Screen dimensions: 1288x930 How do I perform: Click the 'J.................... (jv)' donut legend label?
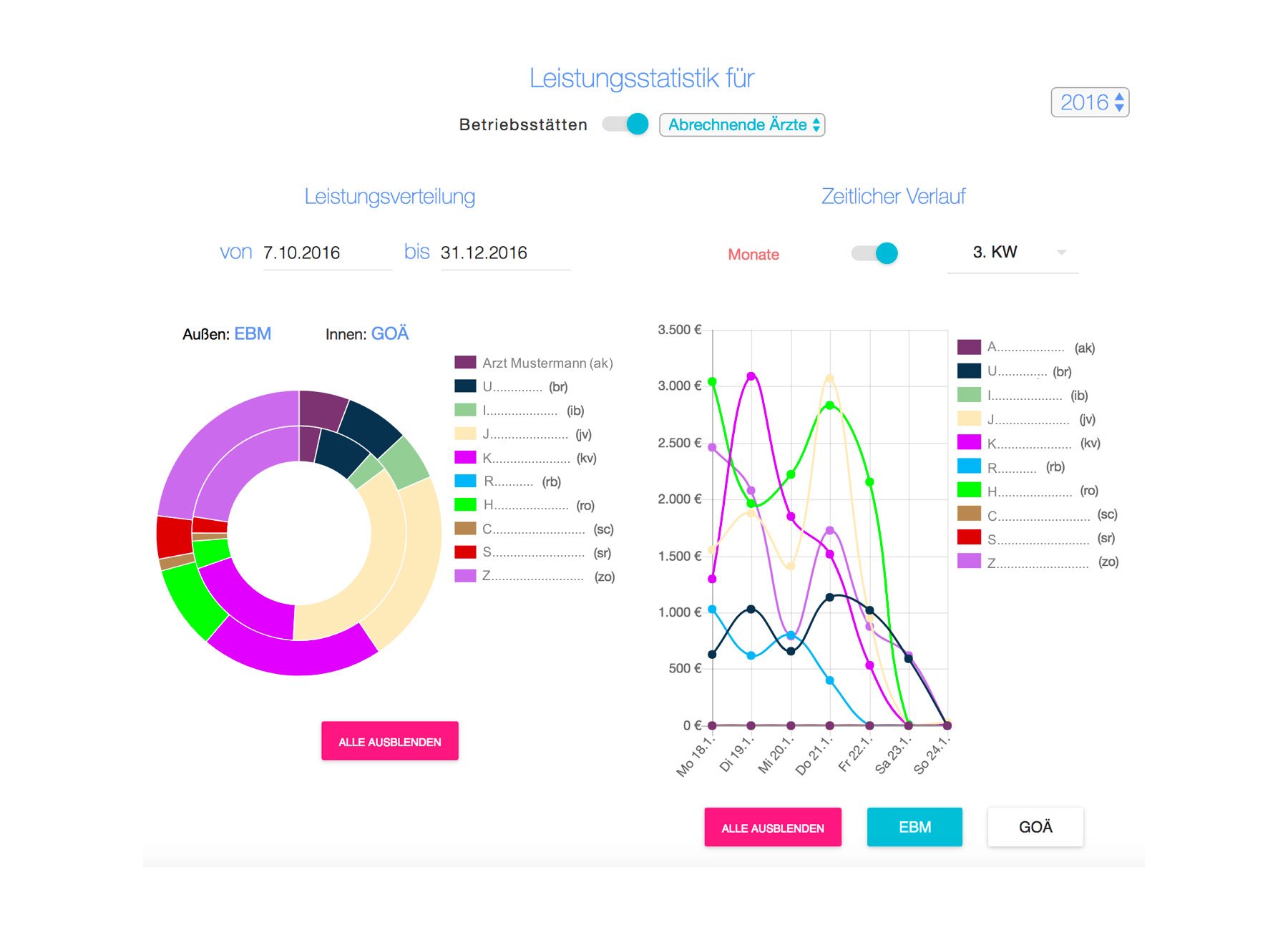click(537, 434)
